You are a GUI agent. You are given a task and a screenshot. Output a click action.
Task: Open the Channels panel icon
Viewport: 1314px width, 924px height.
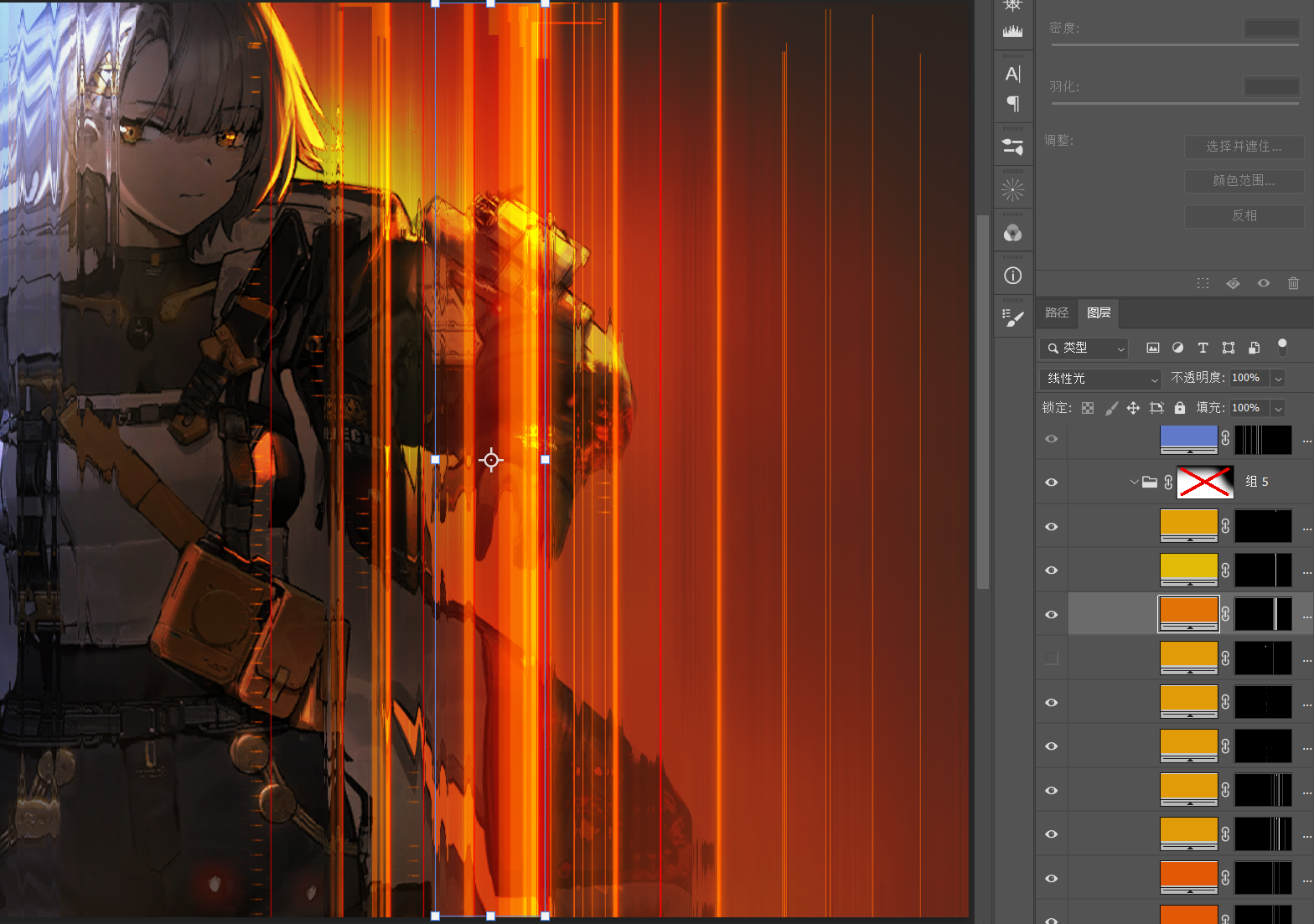pyautogui.click(x=1012, y=233)
